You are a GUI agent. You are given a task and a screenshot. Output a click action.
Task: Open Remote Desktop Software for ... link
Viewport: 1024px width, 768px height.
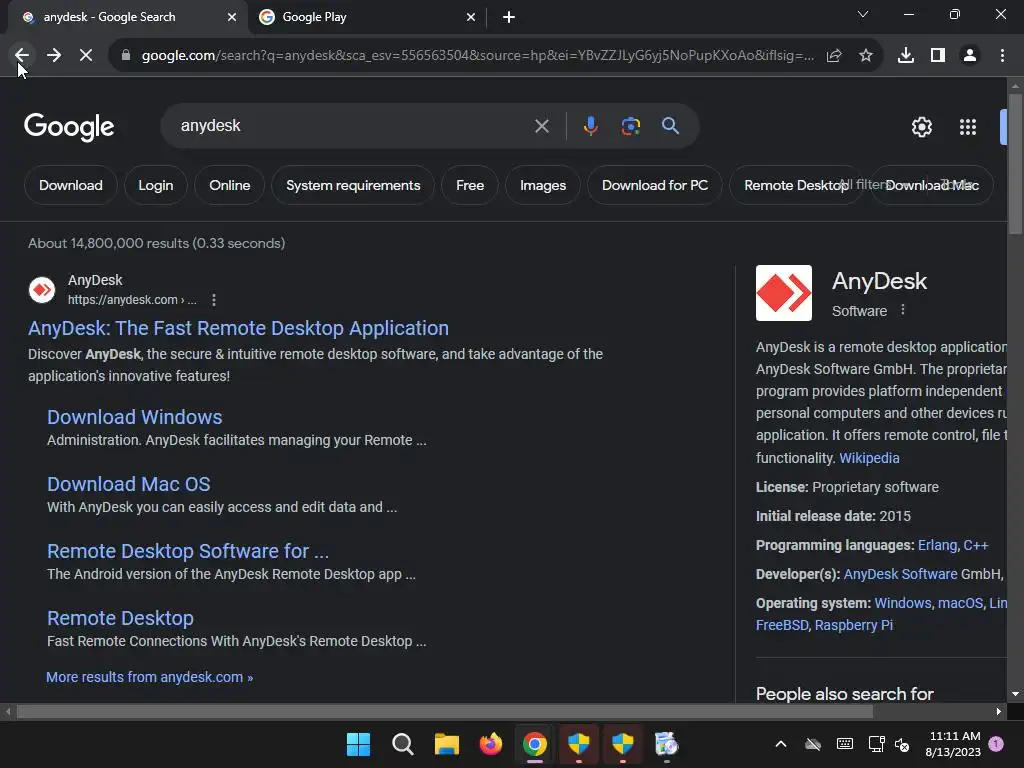(188, 551)
